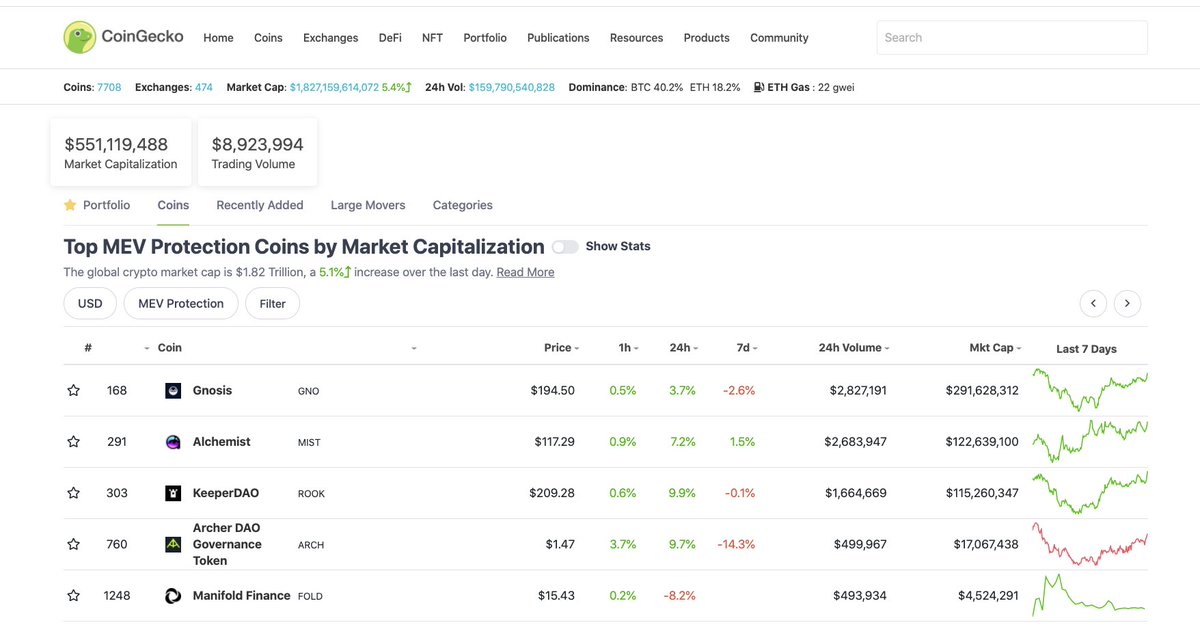The height and width of the screenshot is (625, 1200).
Task: Favorite KeeperDAO with its star icon
Action: pyautogui.click(x=73, y=493)
